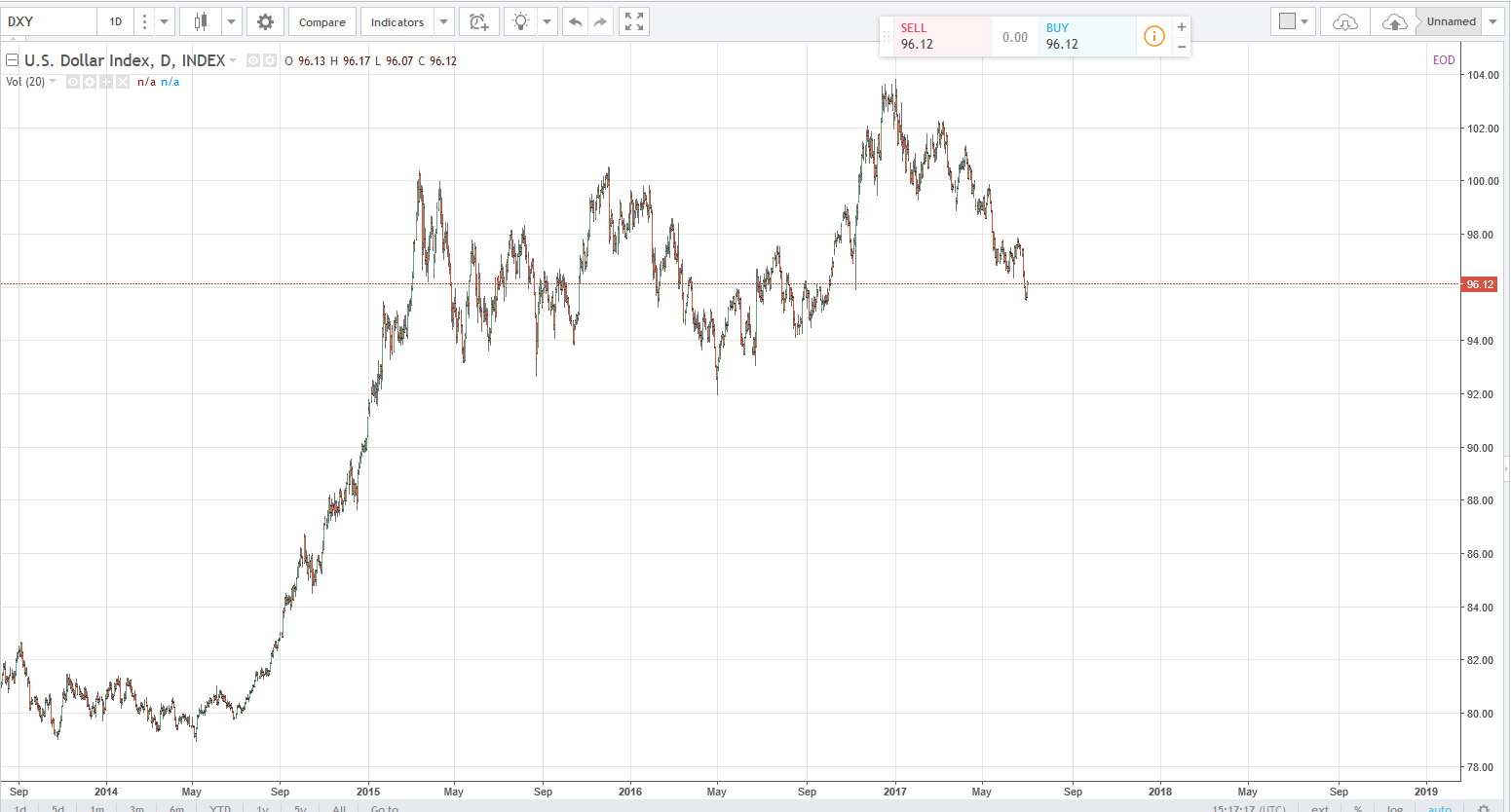Select the 1y date range tab
Image resolution: width=1511 pixels, height=812 pixels.
coord(262,808)
